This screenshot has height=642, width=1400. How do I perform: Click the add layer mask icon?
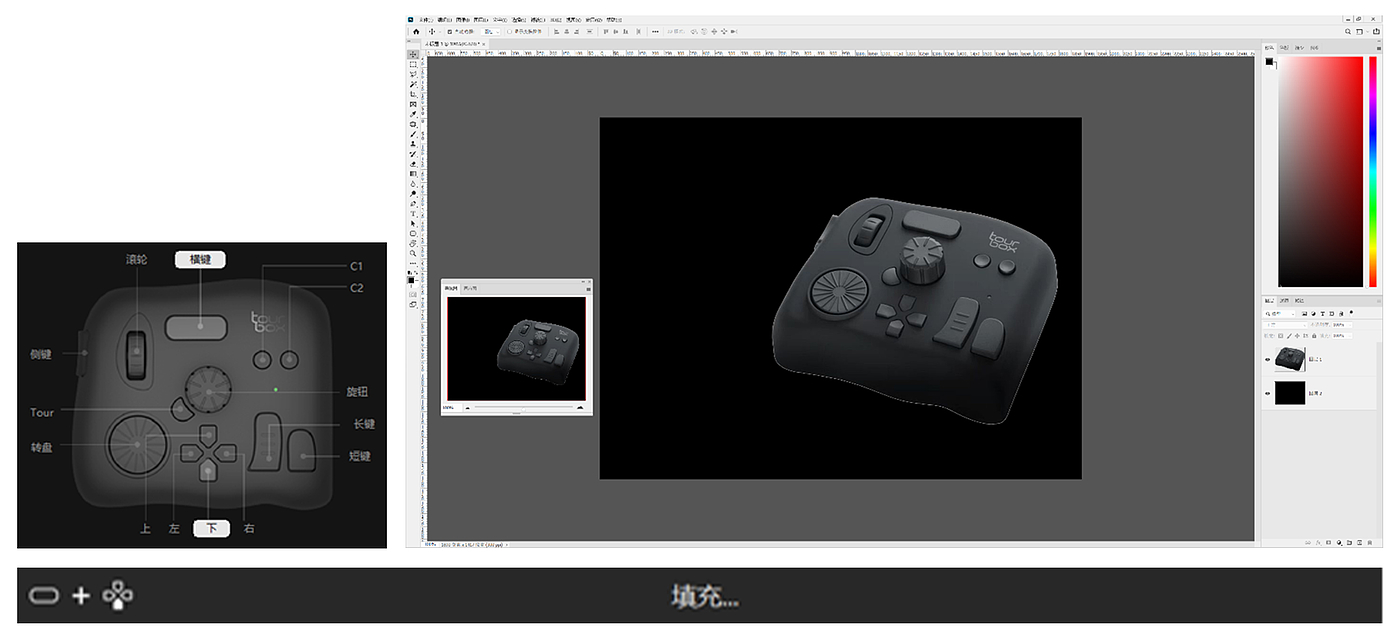click(1329, 542)
